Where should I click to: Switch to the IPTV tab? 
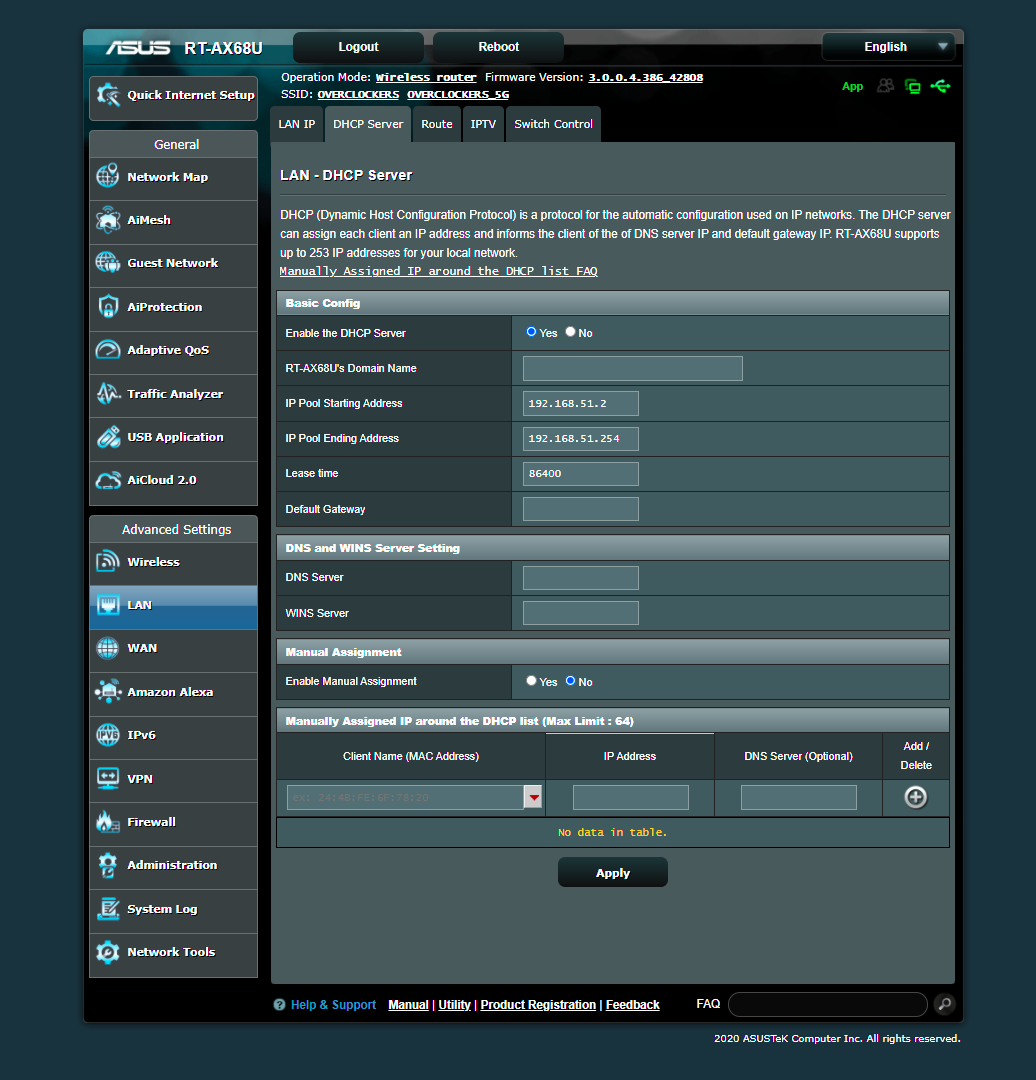click(x=483, y=124)
